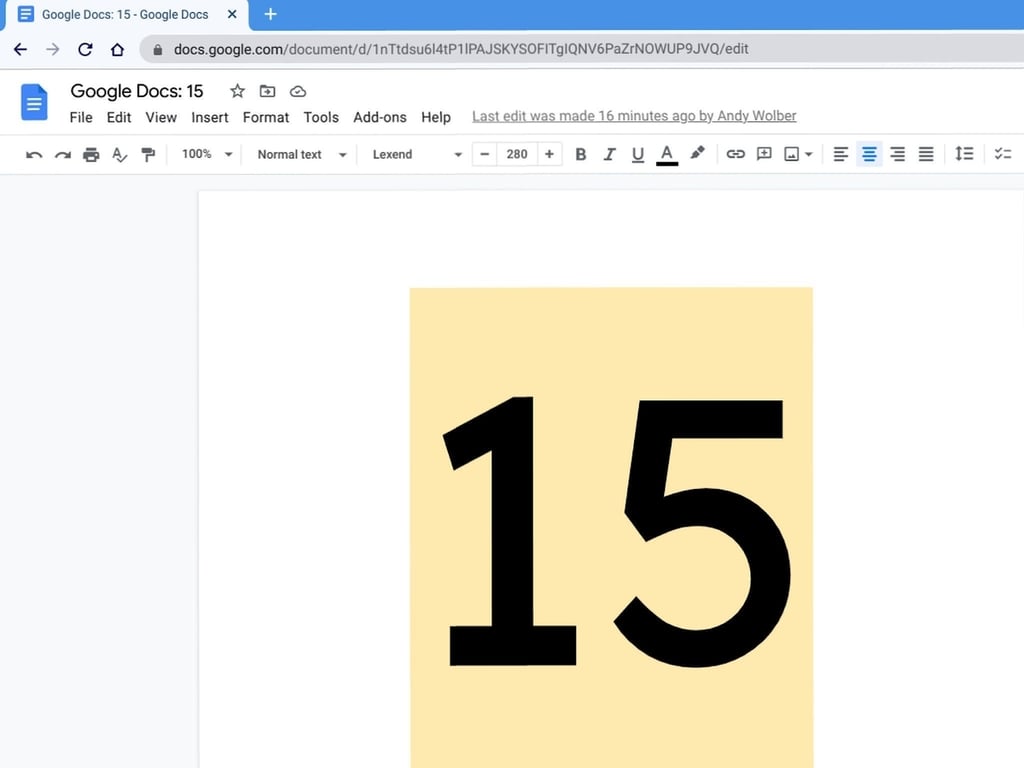Open the Line spacing options icon
The height and width of the screenshot is (768, 1024).
point(964,153)
